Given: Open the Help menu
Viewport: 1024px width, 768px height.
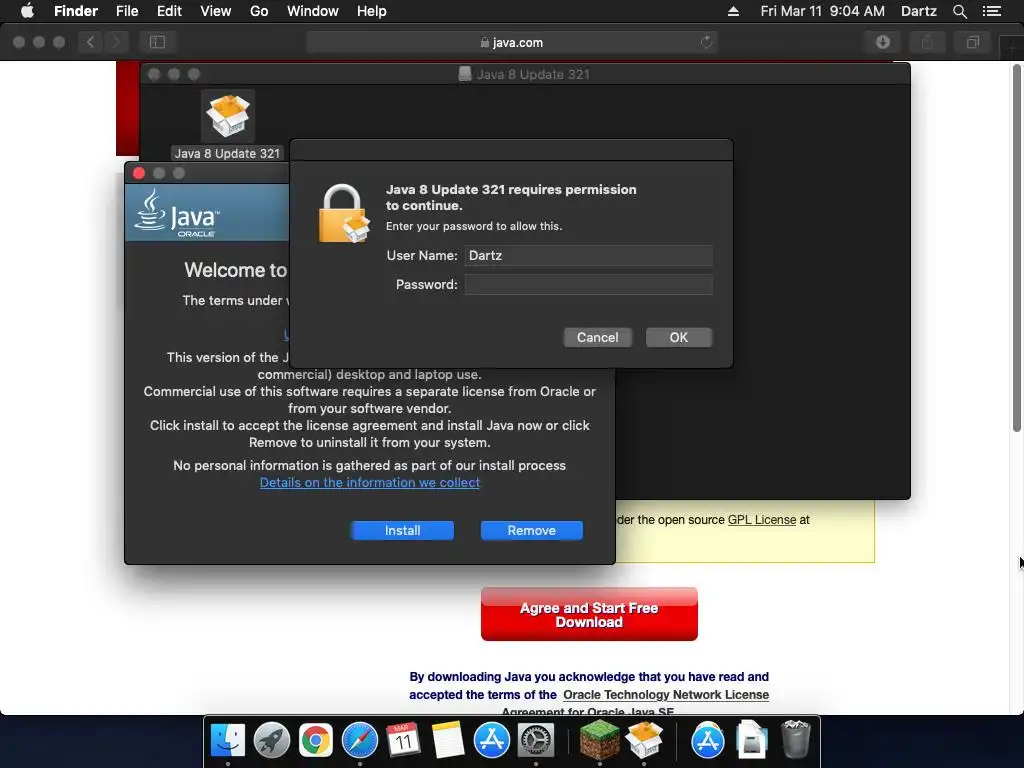Looking at the screenshot, I should 372,11.
